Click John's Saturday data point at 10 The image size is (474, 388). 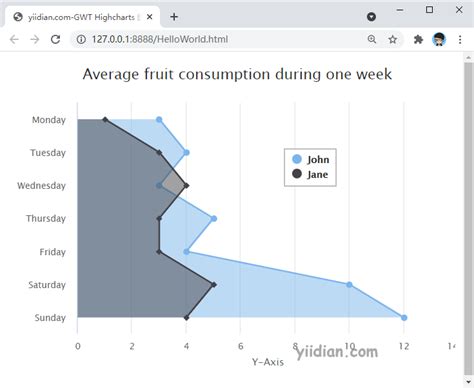pos(349,285)
